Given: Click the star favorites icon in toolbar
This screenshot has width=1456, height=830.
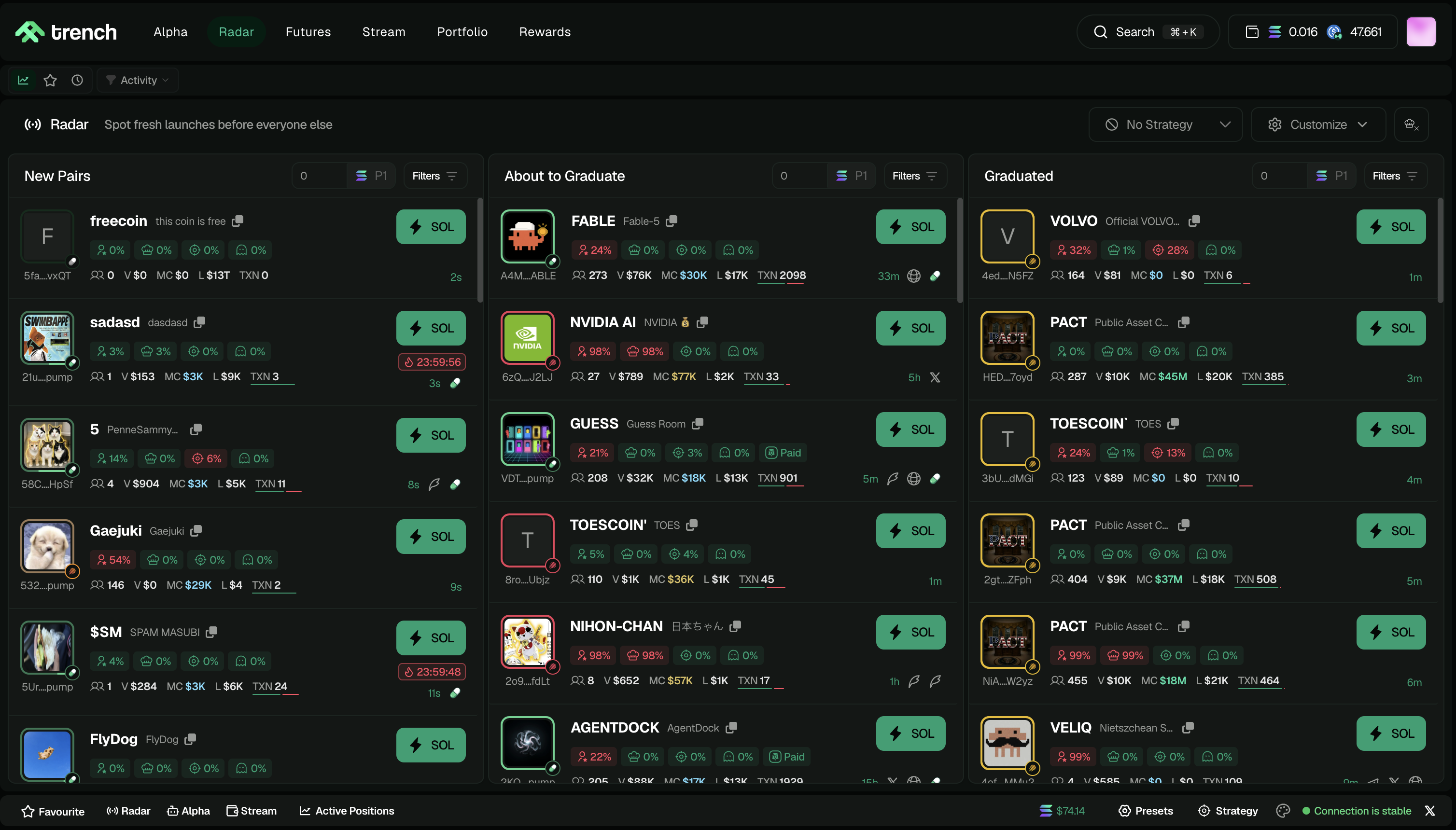Looking at the screenshot, I should point(50,81).
